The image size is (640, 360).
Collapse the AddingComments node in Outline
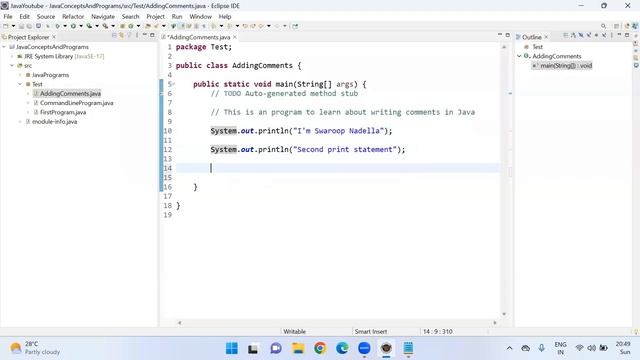pos(519,56)
